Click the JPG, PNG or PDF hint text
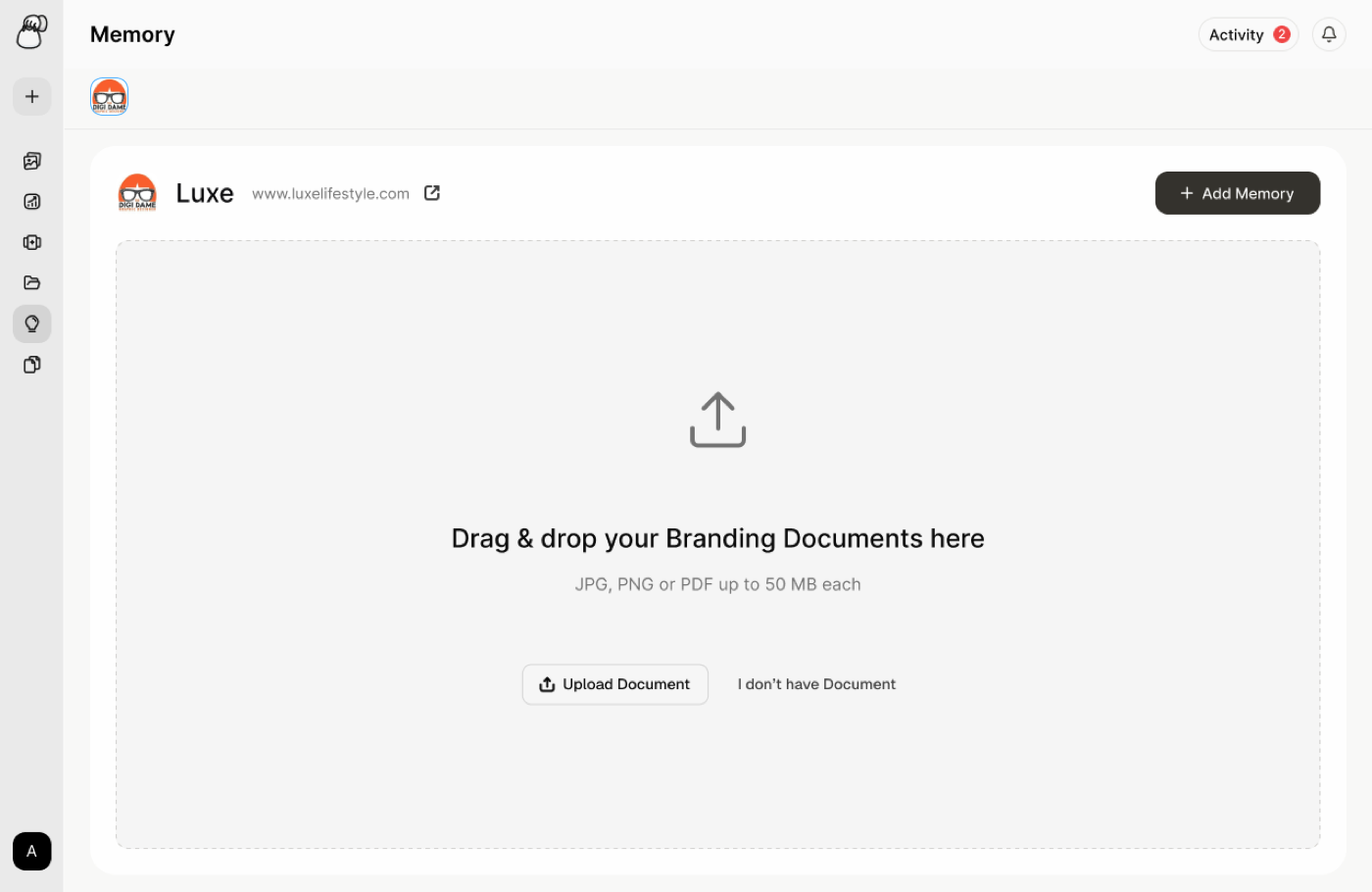Image resolution: width=1372 pixels, height=892 pixels. point(718,584)
